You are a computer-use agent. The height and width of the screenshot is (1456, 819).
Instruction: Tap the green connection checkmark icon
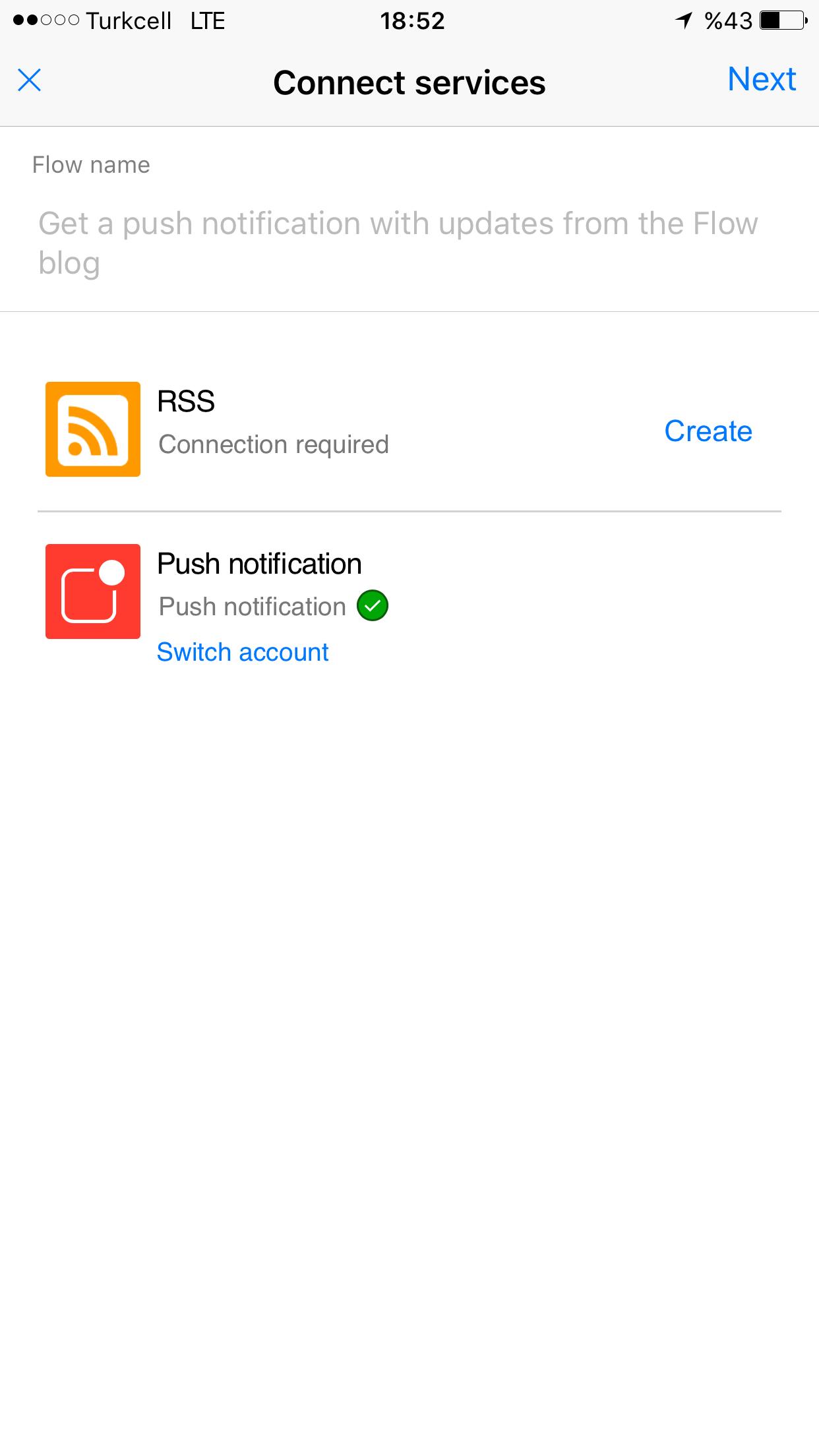(x=373, y=606)
